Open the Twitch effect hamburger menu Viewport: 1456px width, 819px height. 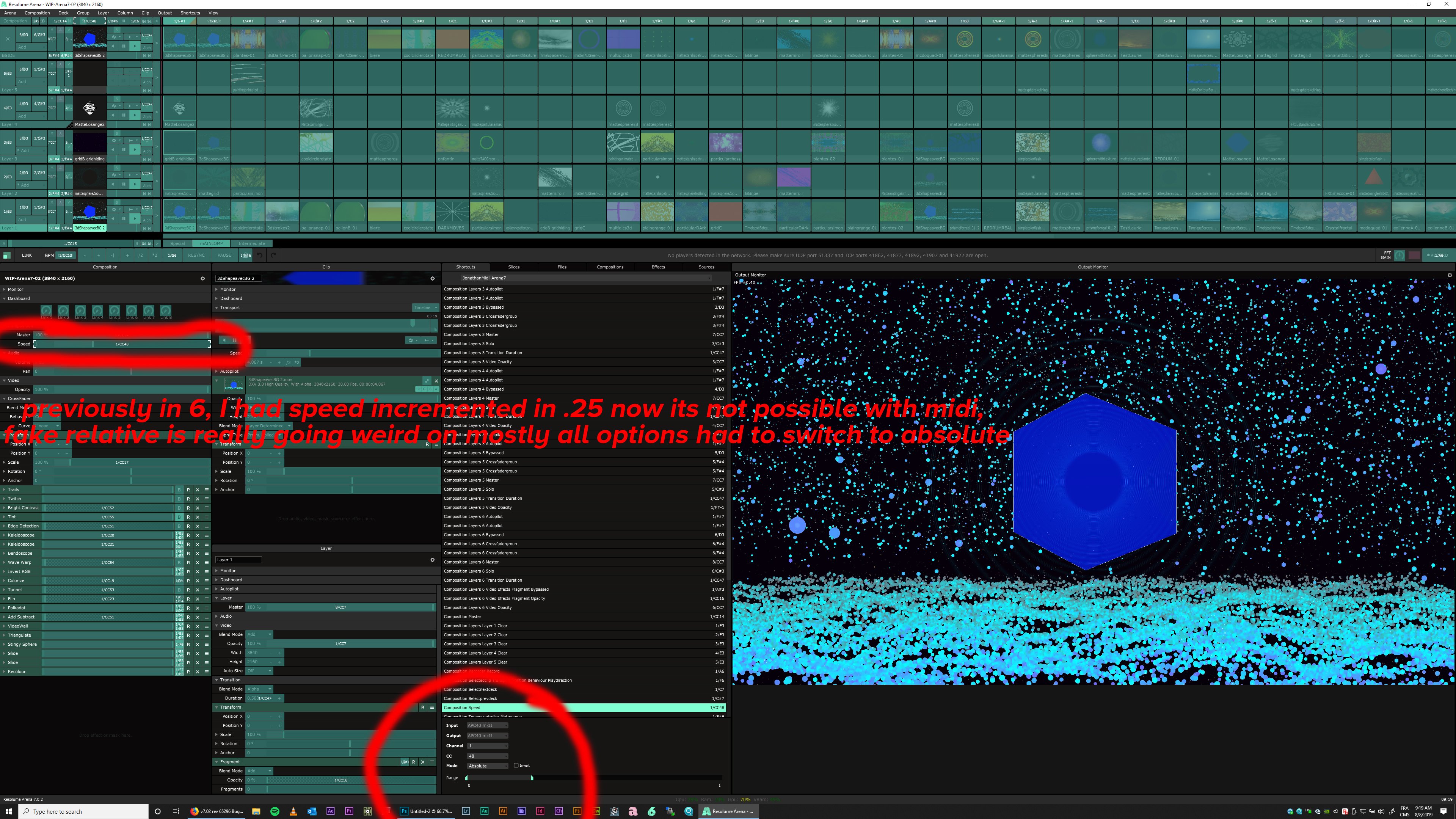(x=206, y=499)
